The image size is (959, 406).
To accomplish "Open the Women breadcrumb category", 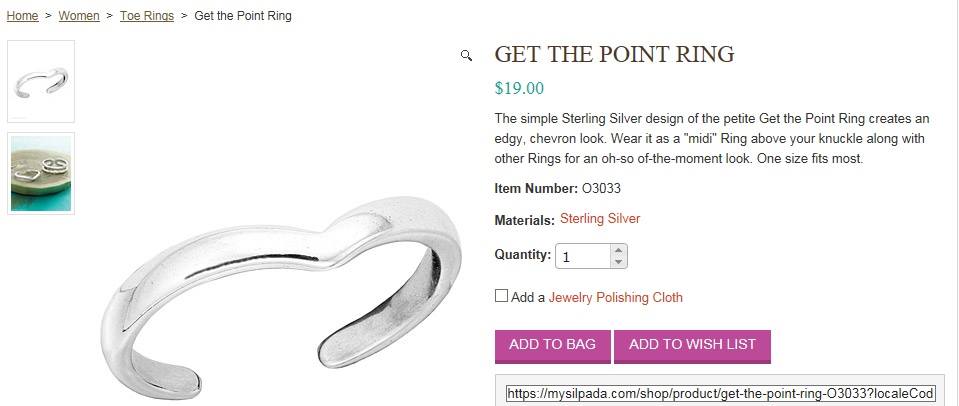I will coord(79,16).
